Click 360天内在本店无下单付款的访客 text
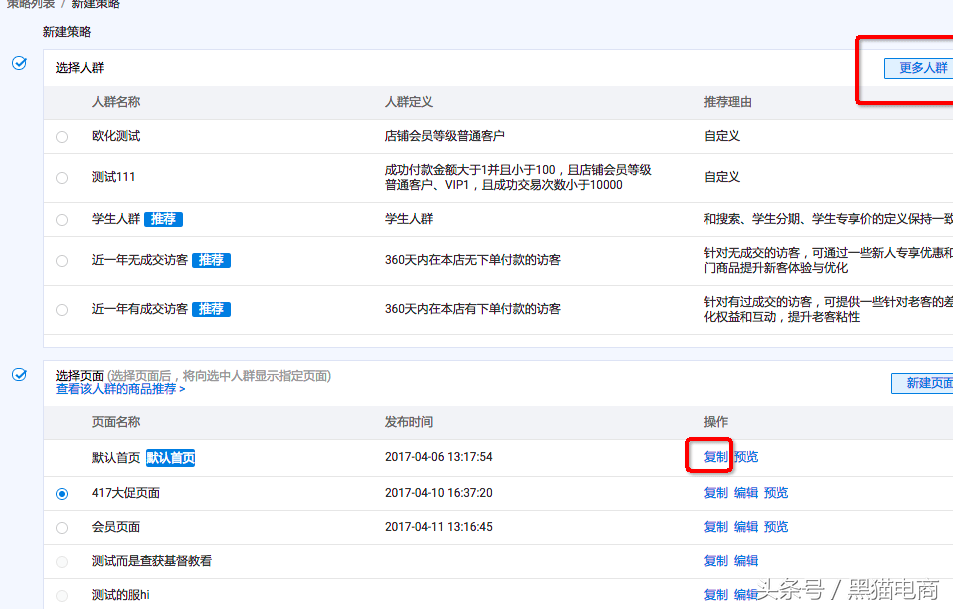The image size is (953, 609). coord(473,260)
